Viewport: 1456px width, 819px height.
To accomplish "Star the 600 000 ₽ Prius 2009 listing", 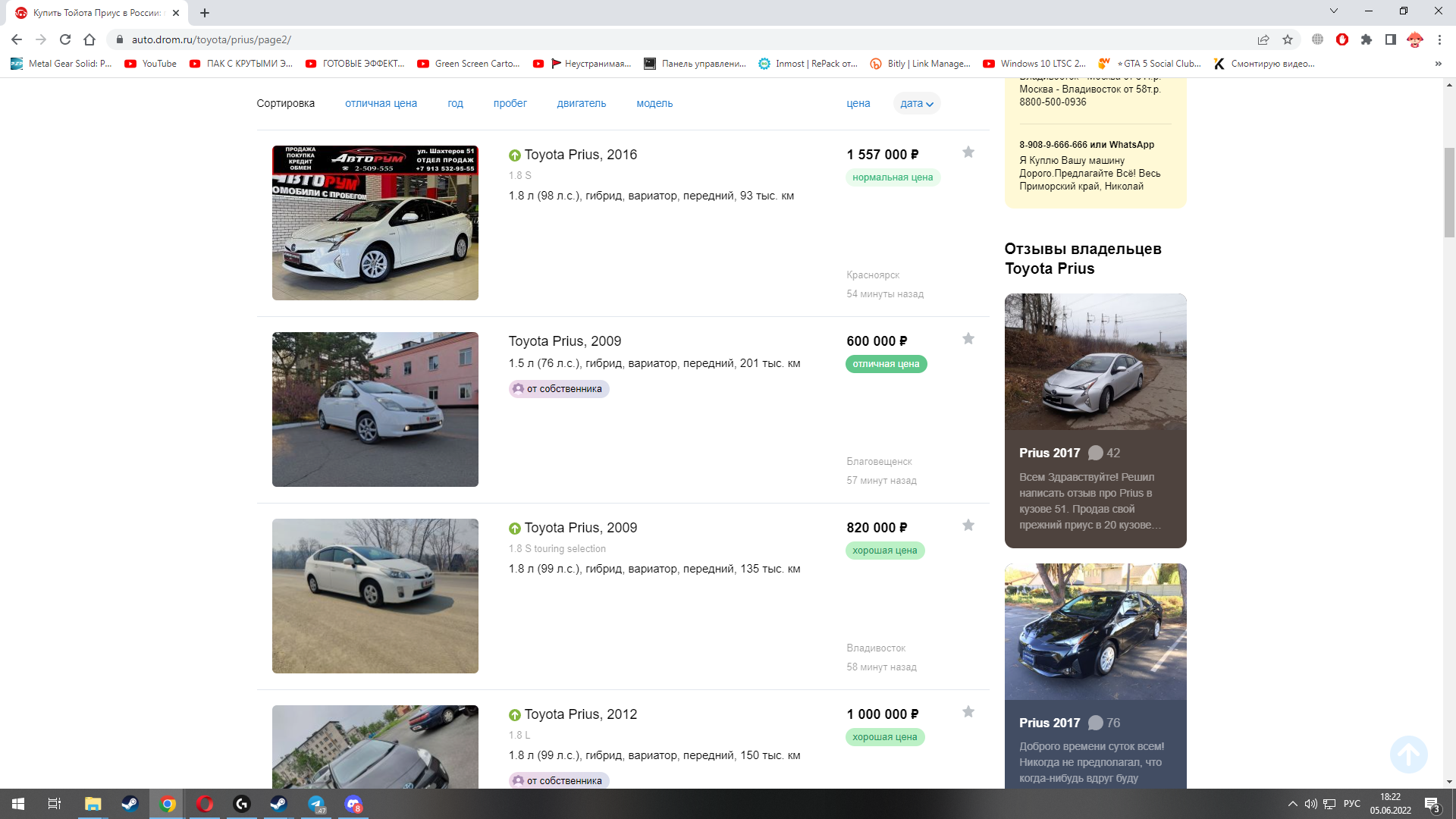I will (968, 339).
